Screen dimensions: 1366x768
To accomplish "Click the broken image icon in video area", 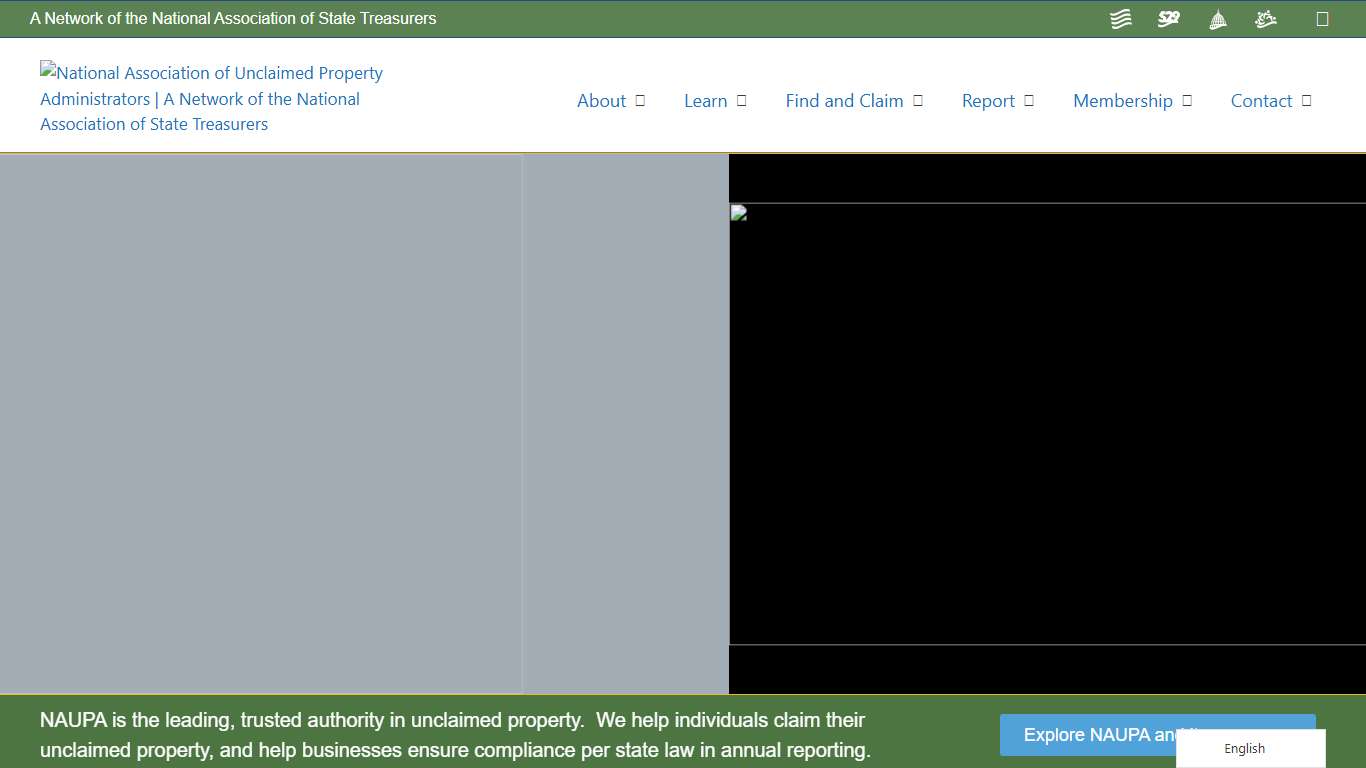I will 739,213.
